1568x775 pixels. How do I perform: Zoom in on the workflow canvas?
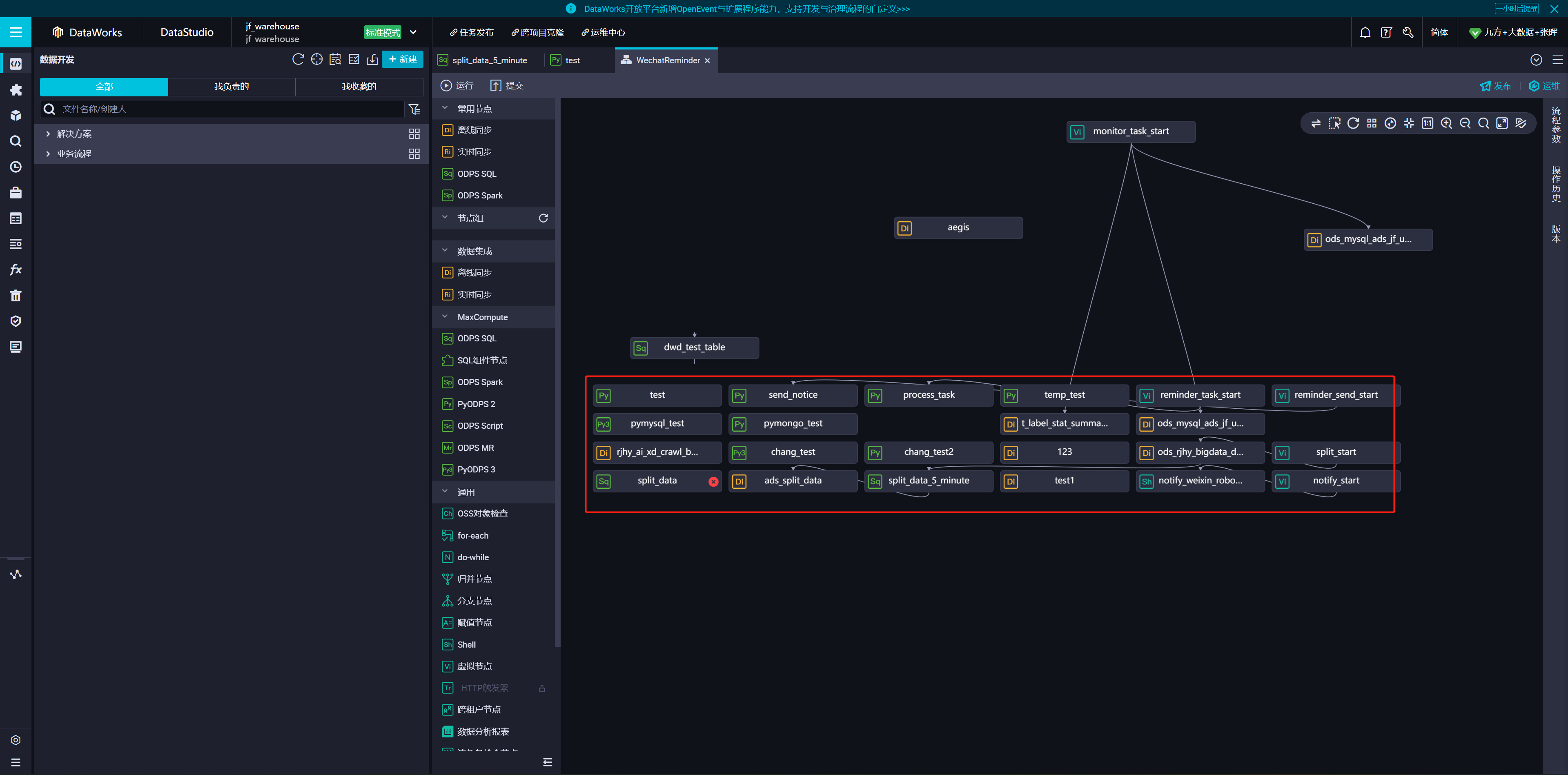pyautogui.click(x=1446, y=123)
